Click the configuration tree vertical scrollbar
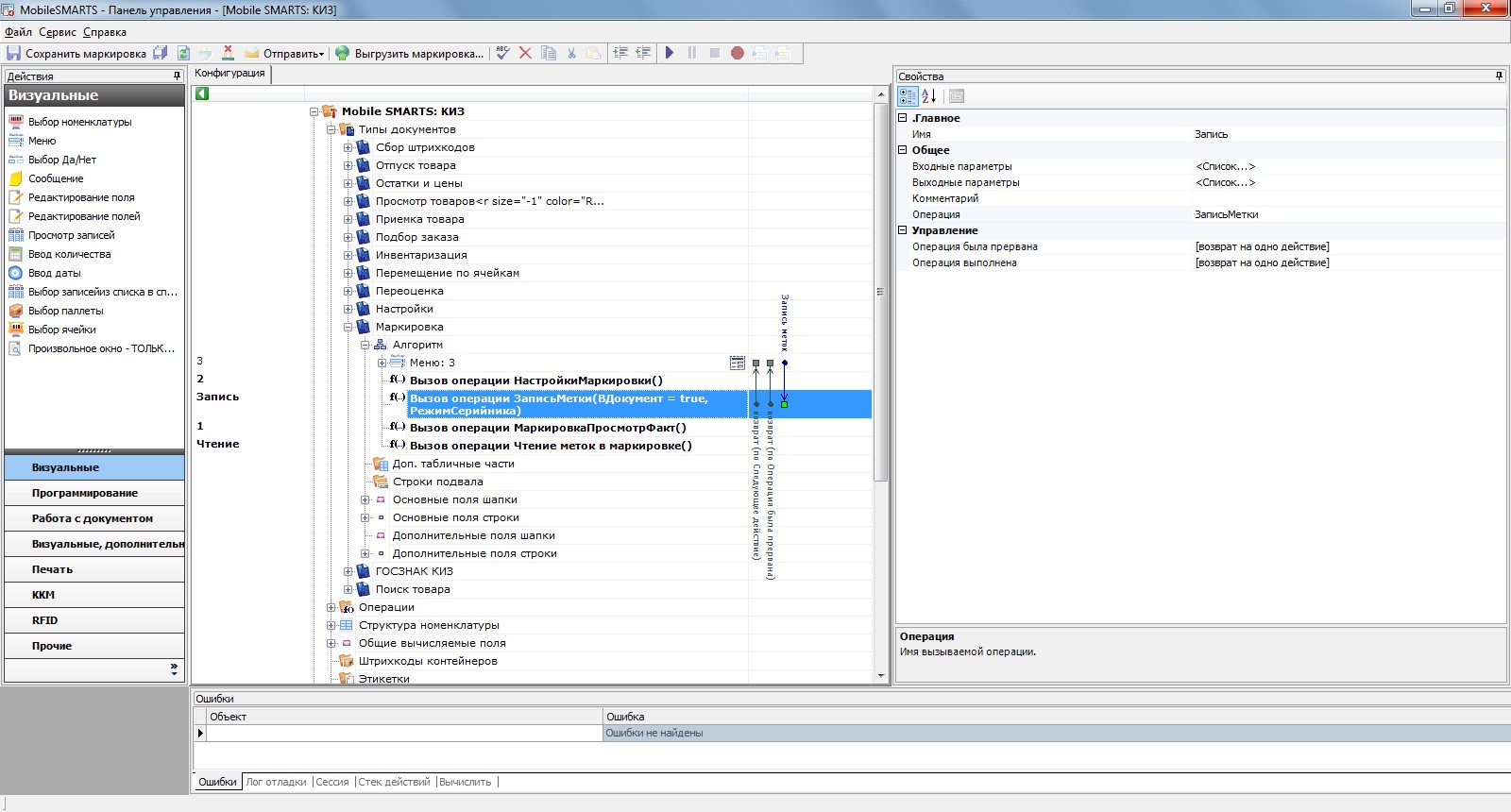This screenshot has height=812, width=1511. coord(881,292)
